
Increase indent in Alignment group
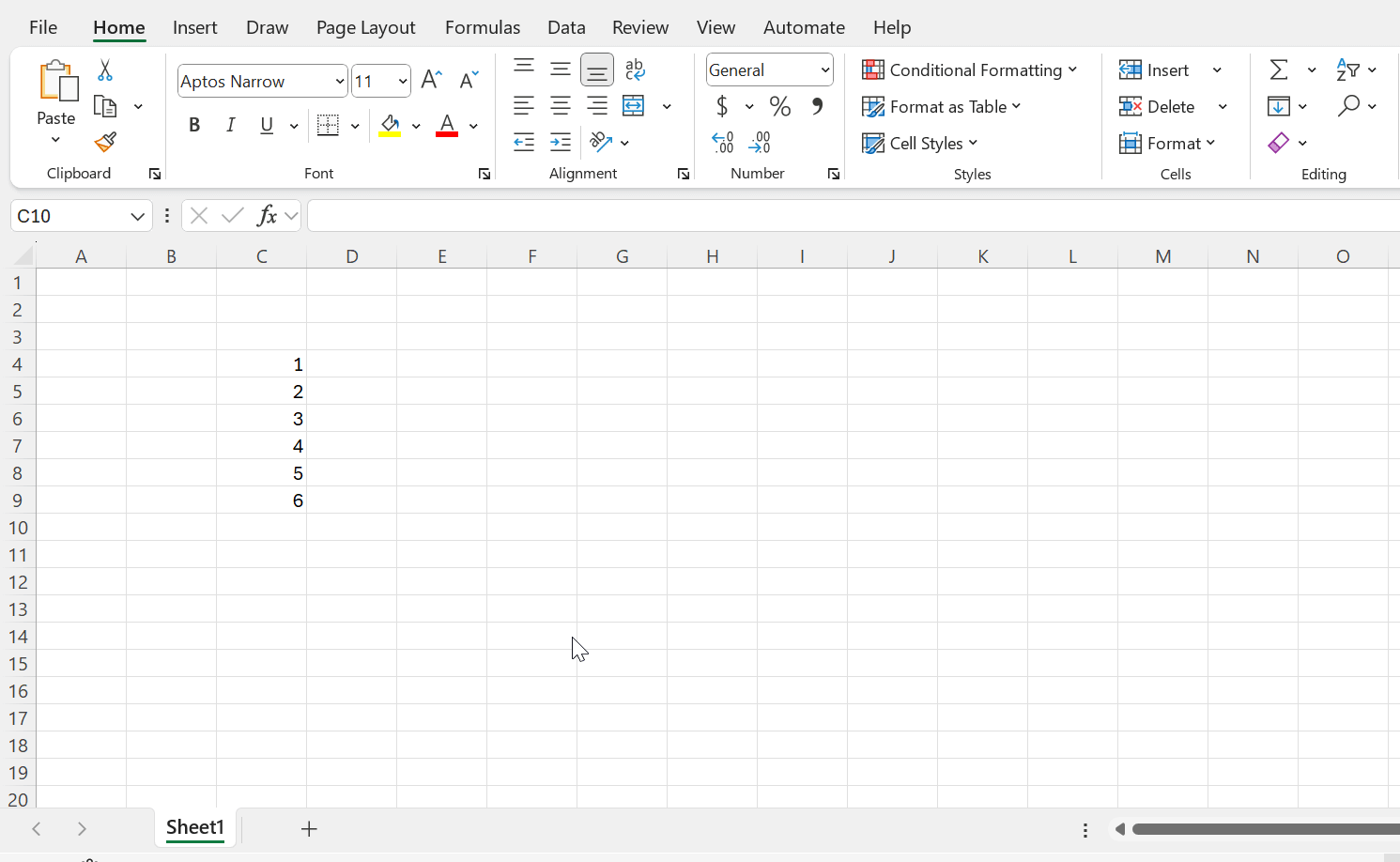tap(561, 143)
